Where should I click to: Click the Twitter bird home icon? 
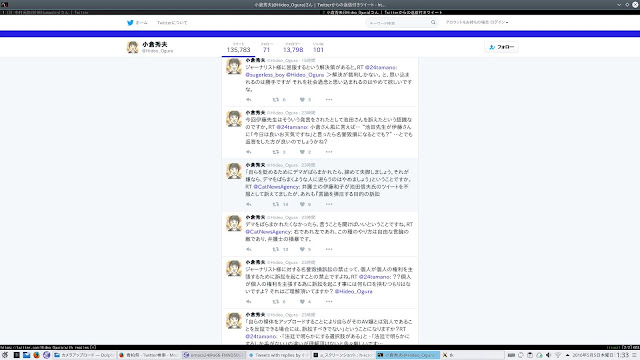pyautogui.click(x=130, y=23)
